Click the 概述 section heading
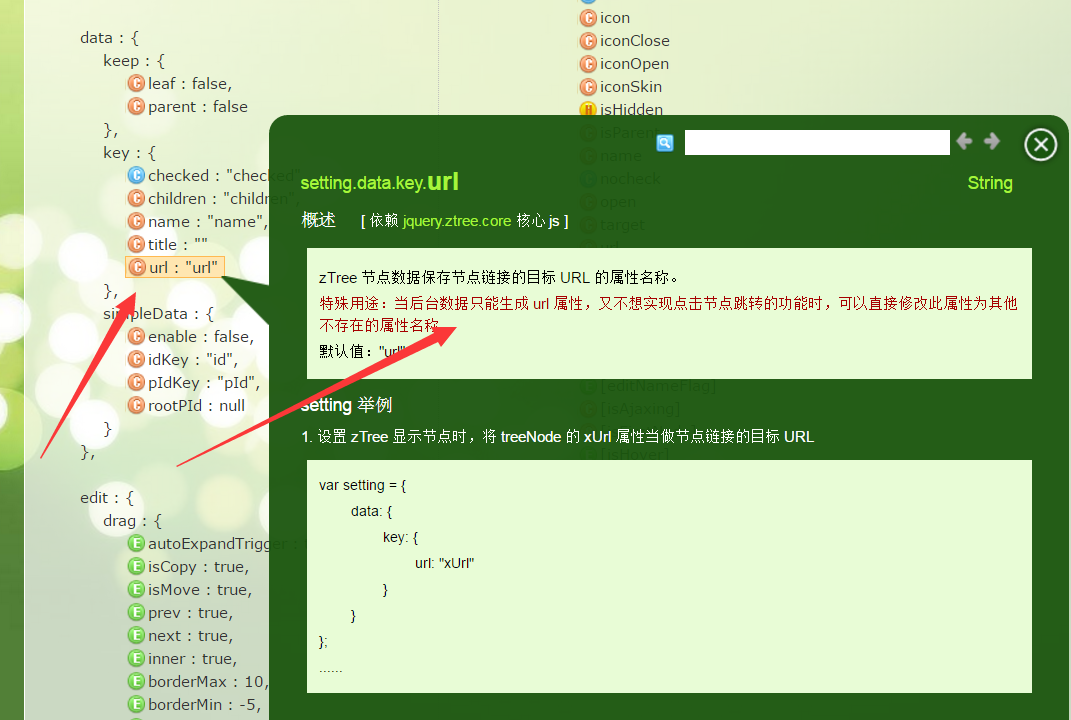The width and height of the screenshot is (1071, 720). pos(318,220)
